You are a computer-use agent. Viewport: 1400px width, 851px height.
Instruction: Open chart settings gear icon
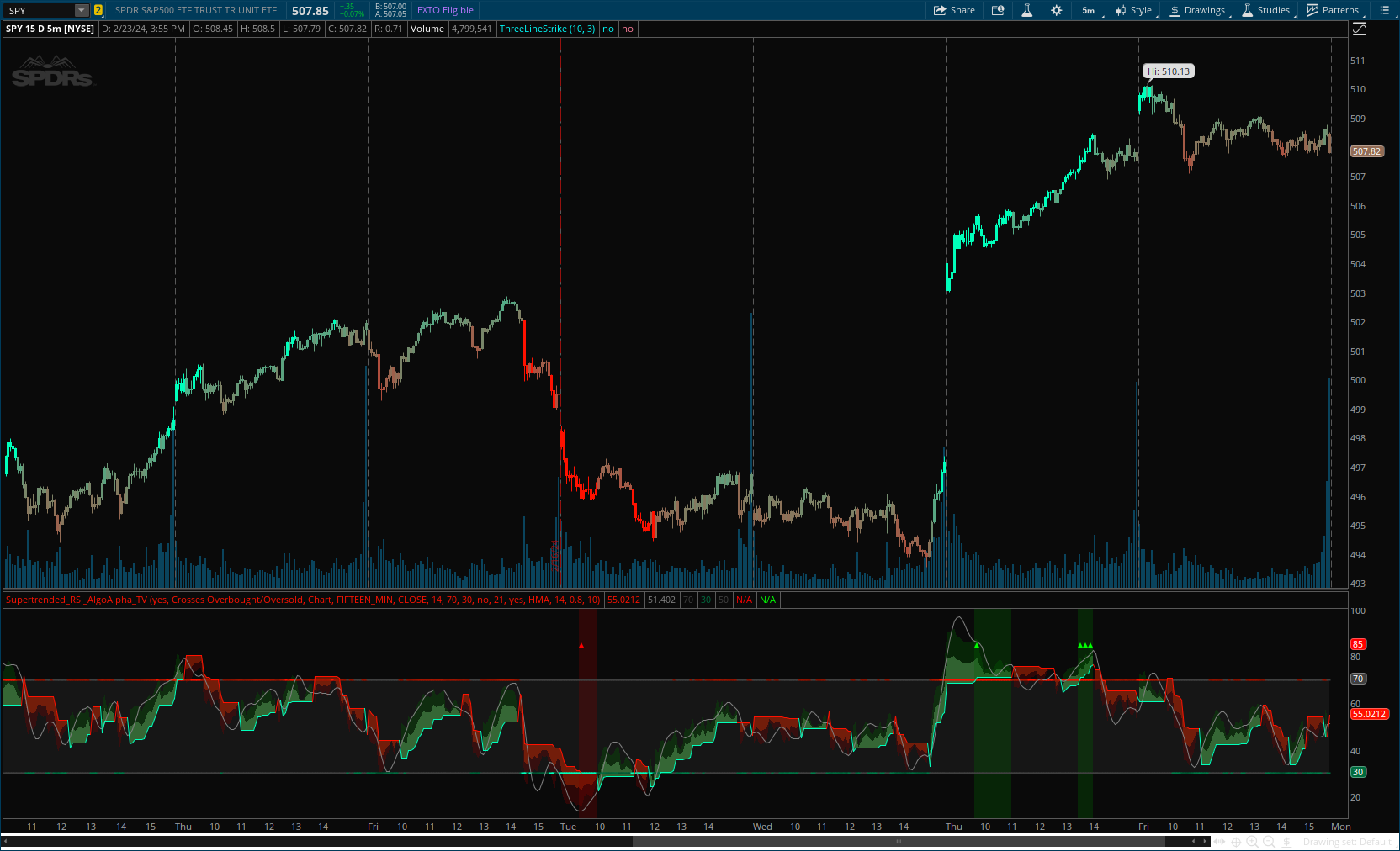coord(1057,10)
